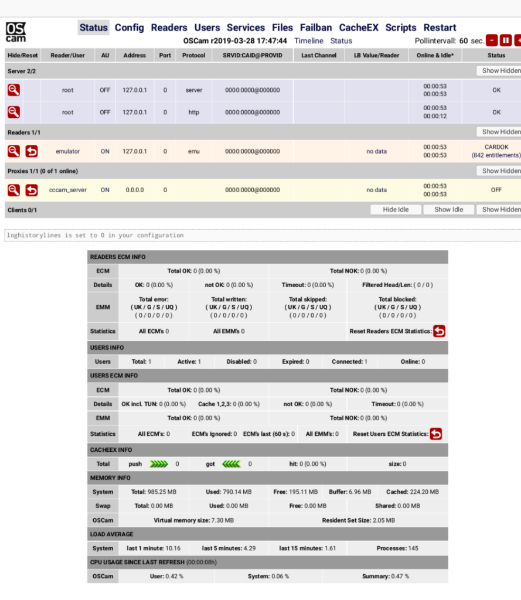Open the 842 entitlements link
Image resolution: width=521 pixels, height=600 pixels.
coord(496,155)
